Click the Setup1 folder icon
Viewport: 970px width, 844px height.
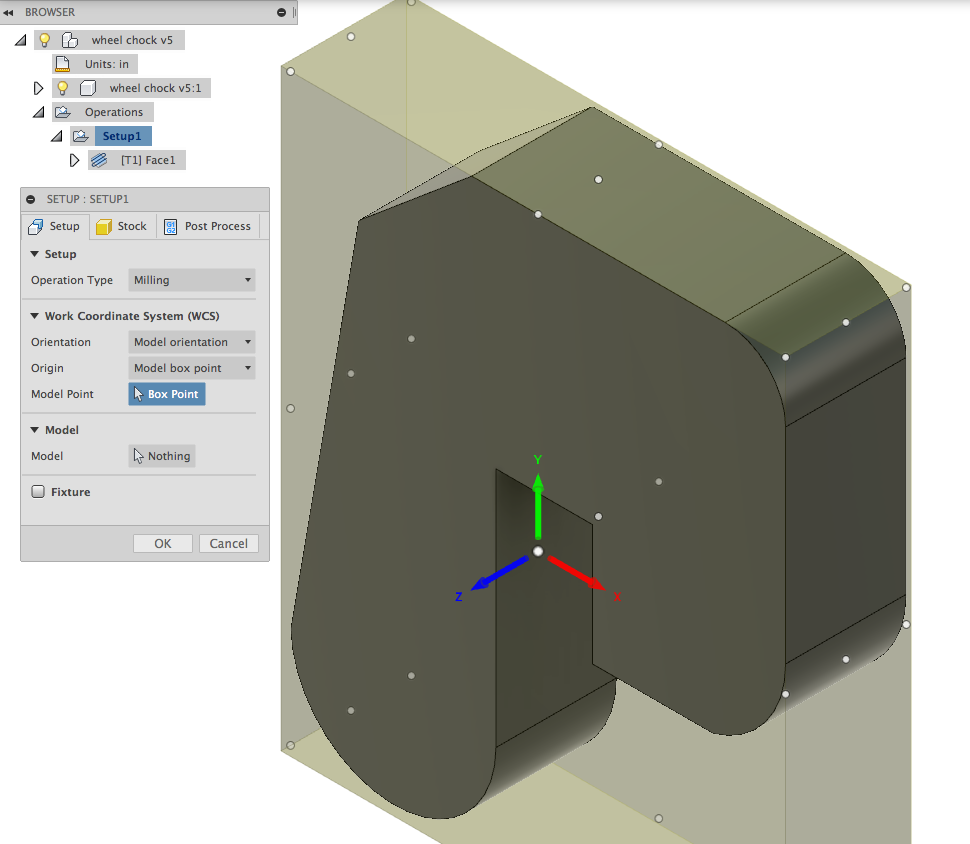click(80, 136)
